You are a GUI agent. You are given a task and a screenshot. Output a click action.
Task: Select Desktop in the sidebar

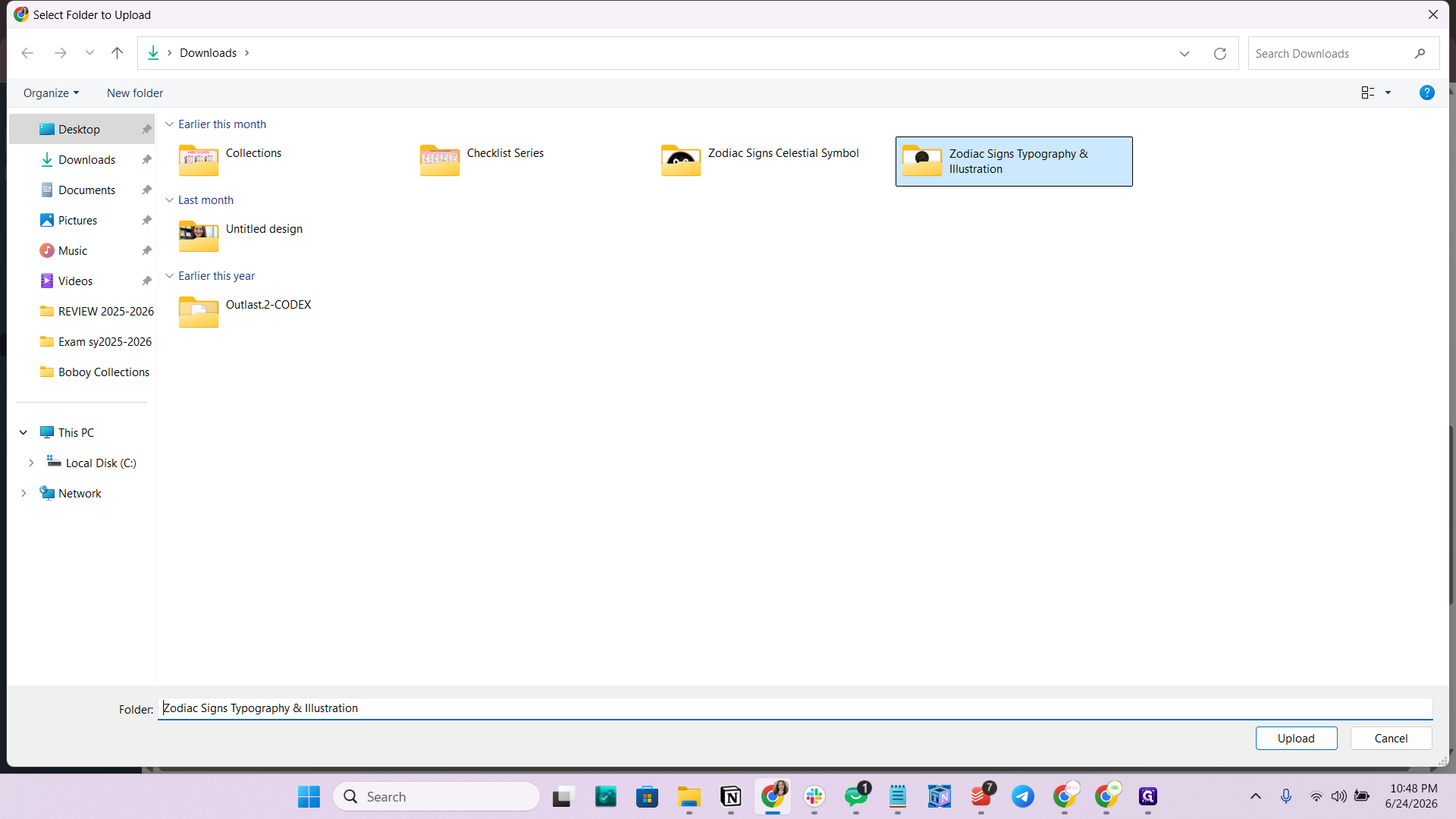click(82, 130)
